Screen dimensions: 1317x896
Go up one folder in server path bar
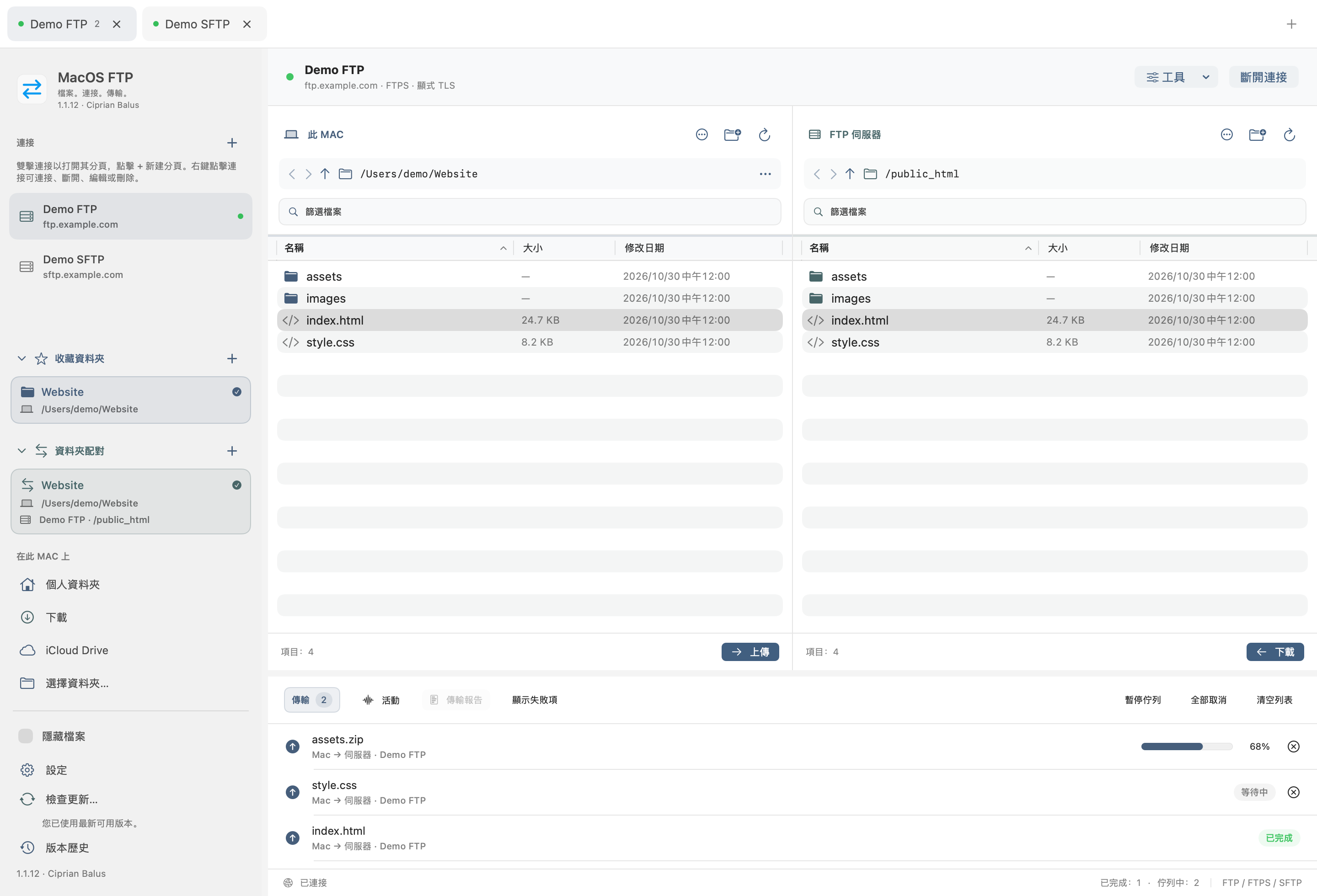850,174
